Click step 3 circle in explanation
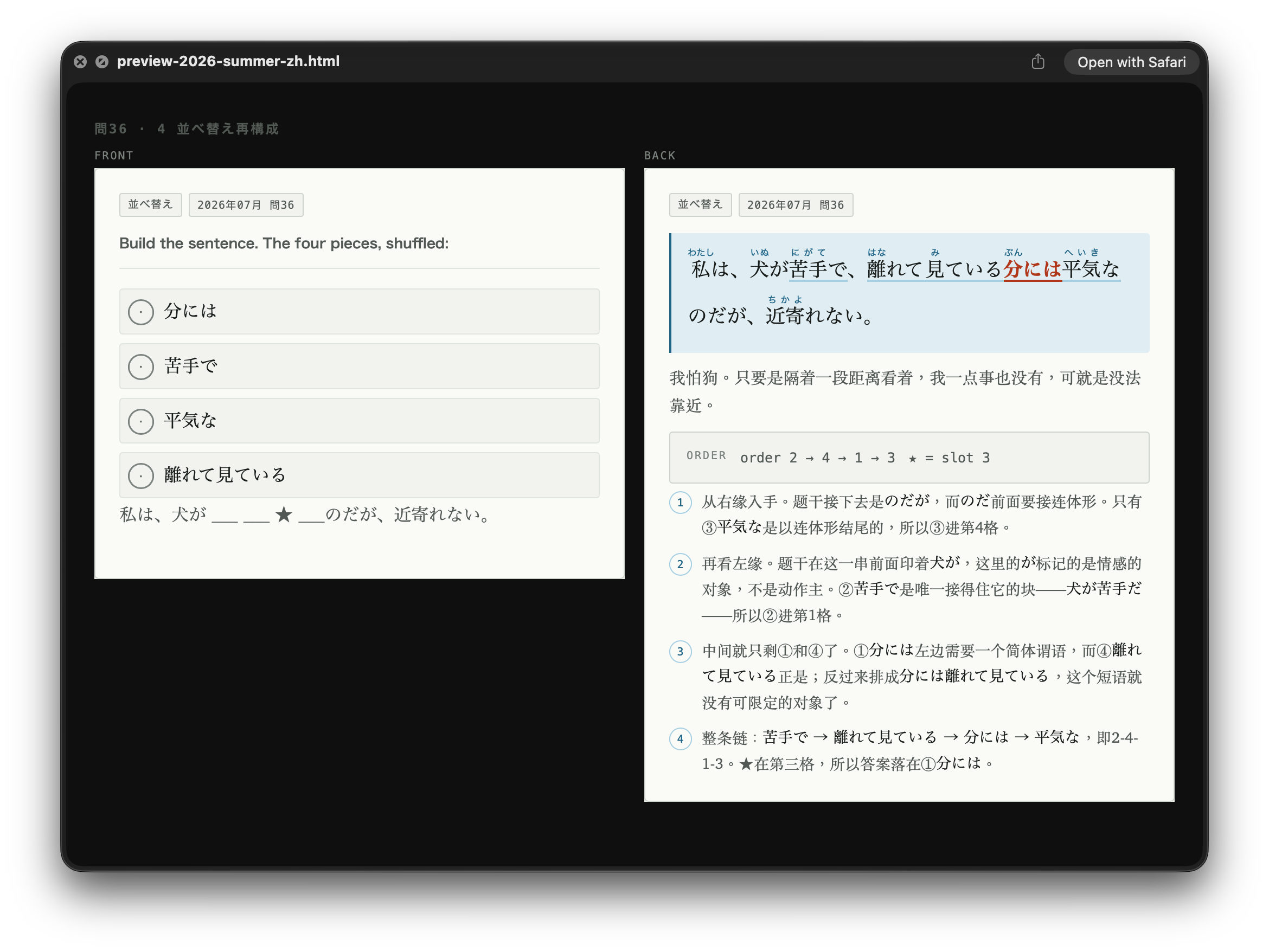1269x952 pixels. [680, 652]
